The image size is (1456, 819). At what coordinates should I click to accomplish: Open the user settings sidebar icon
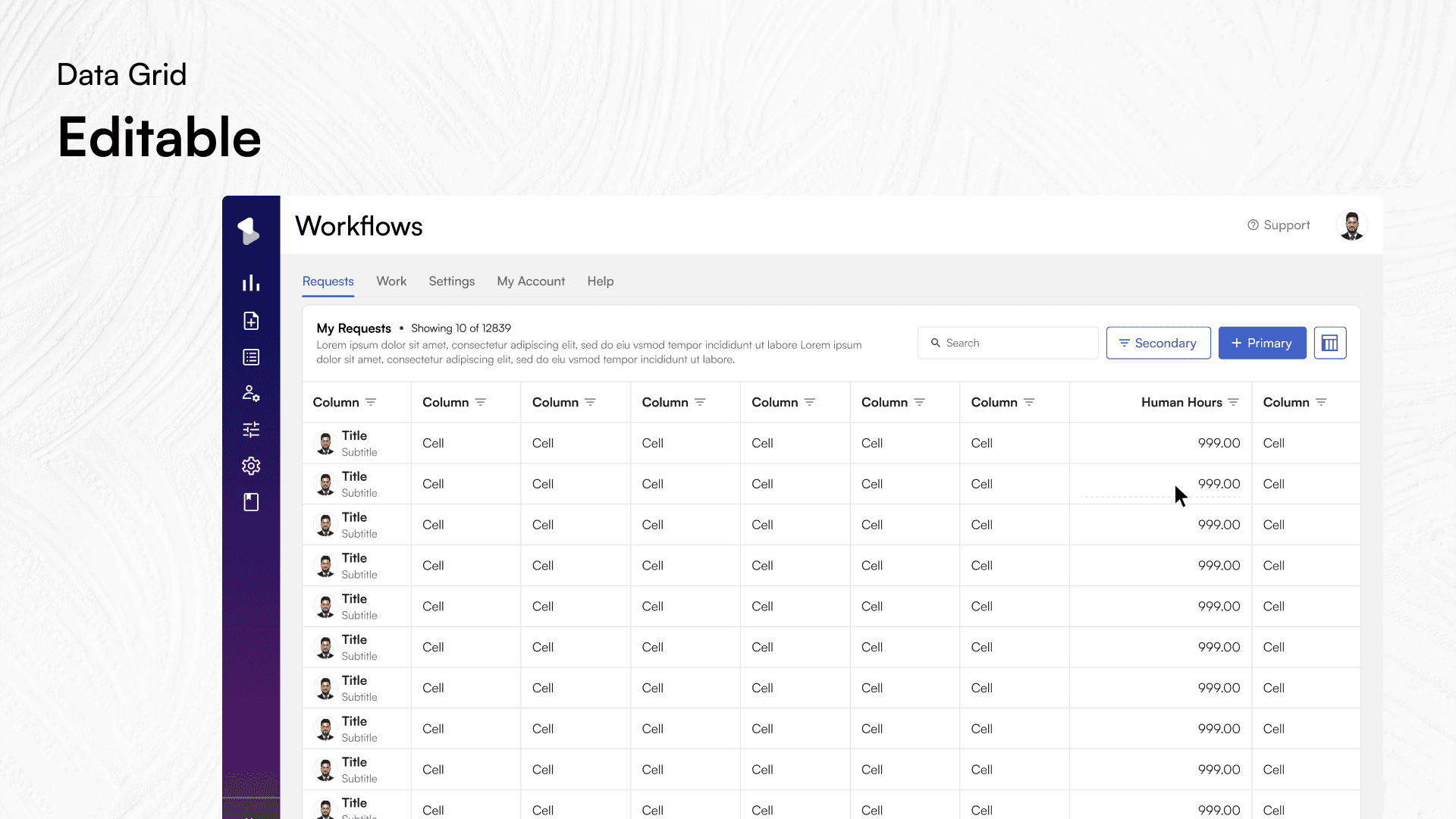coord(251,394)
